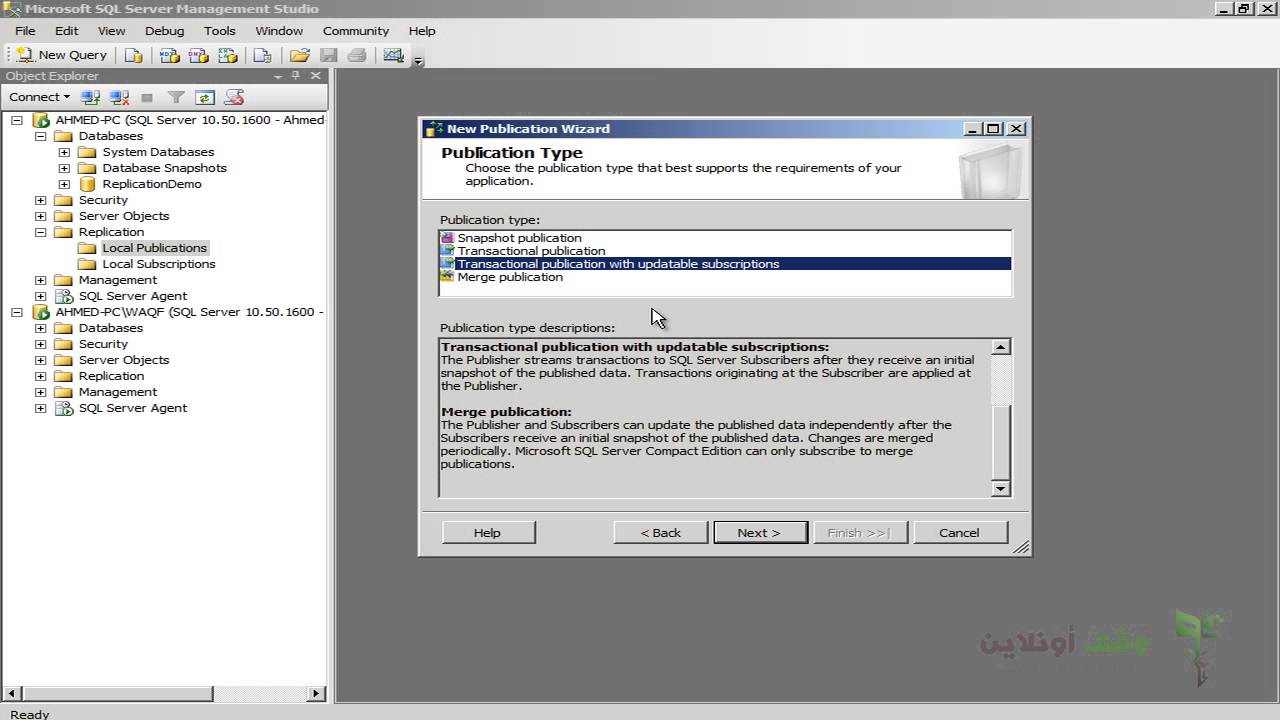This screenshot has width=1280, height=720.
Task: Click the Print icon in toolbar
Action: pyautogui.click(x=356, y=55)
